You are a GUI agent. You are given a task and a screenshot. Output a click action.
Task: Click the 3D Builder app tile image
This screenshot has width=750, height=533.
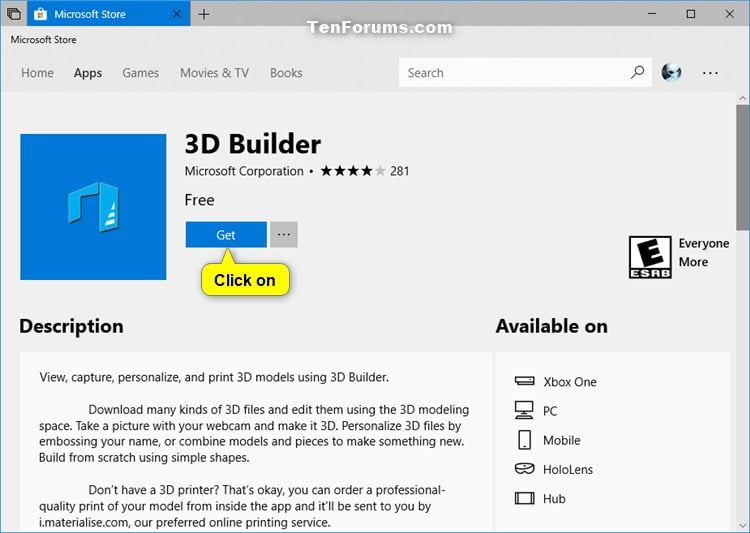pyautogui.click(x=93, y=207)
